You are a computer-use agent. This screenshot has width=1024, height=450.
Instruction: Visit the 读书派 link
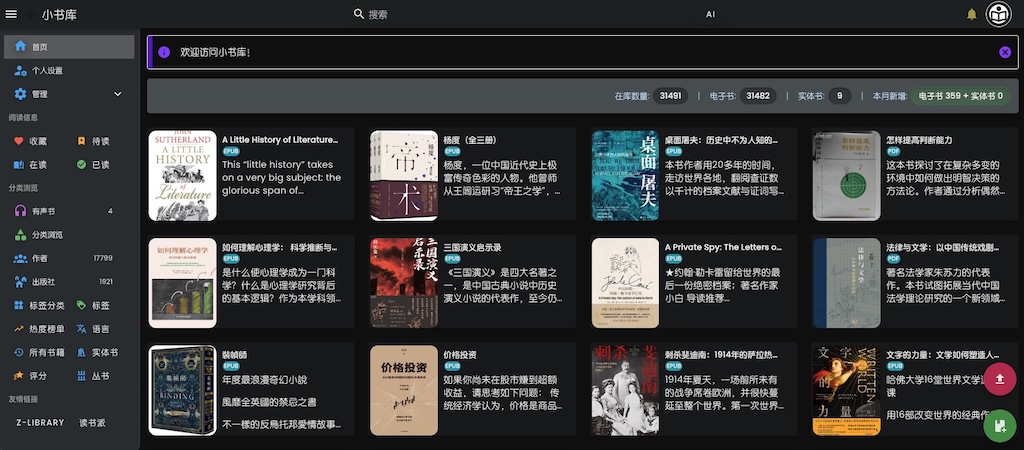[x=92, y=423]
